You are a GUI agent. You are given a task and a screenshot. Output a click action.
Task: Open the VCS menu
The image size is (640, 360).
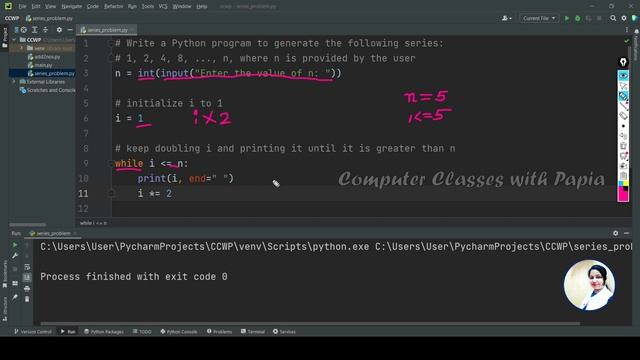tap(163, 7)
